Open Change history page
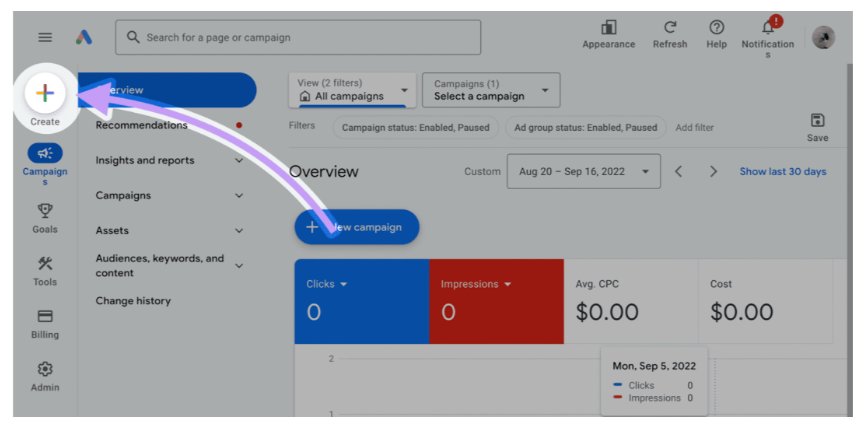 [133, 300]
